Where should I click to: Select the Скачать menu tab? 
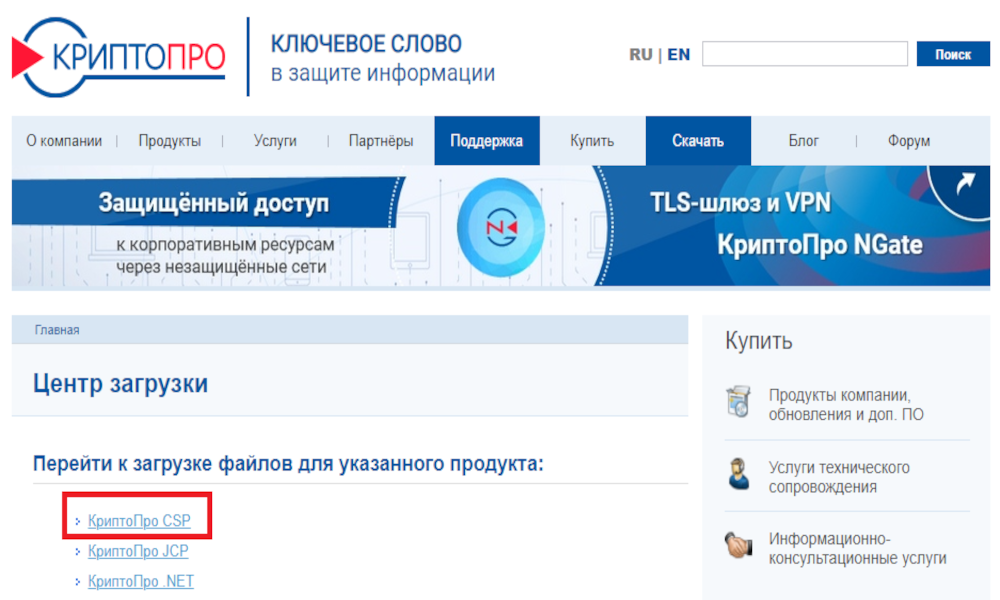click(698, 141)
